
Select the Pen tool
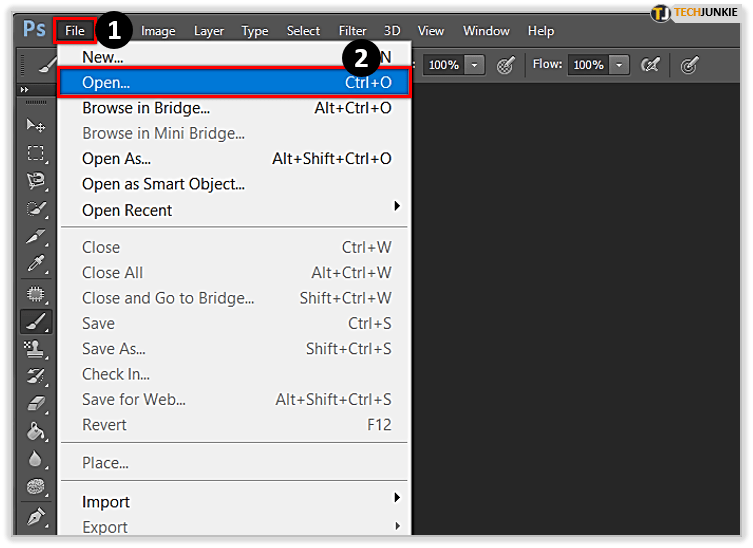(36, 517)
